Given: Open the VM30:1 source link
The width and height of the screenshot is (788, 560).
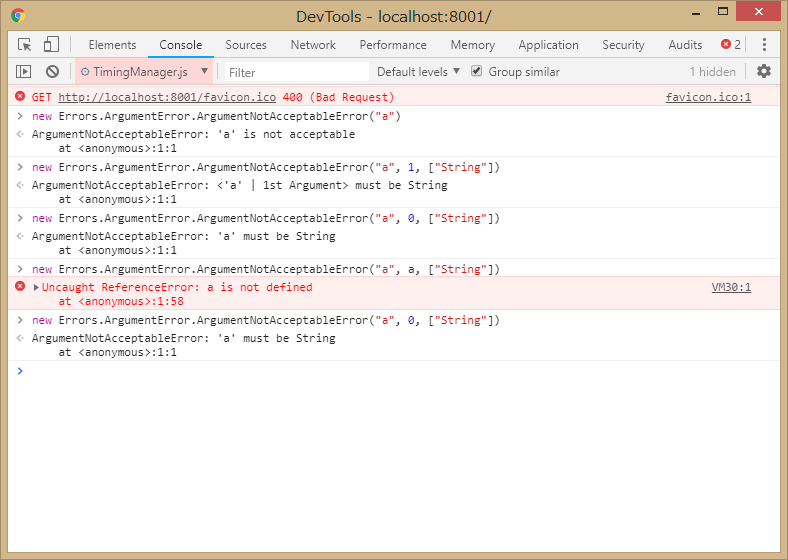Looking at the screenshot, I should click(x=731, y=287).
